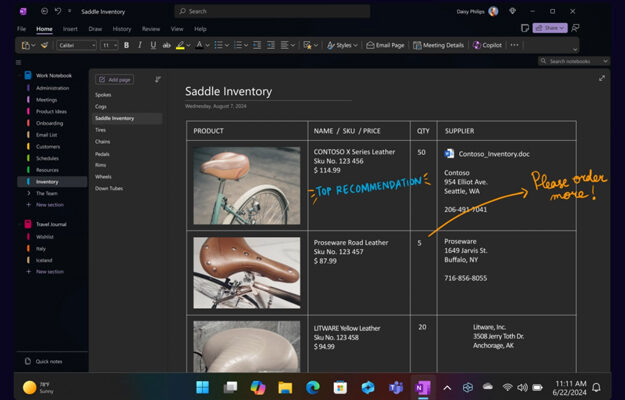This screenshot has height=400, width=625.
Task: Click the comments person icon beside Share
Action: click(x=575, y=28)
